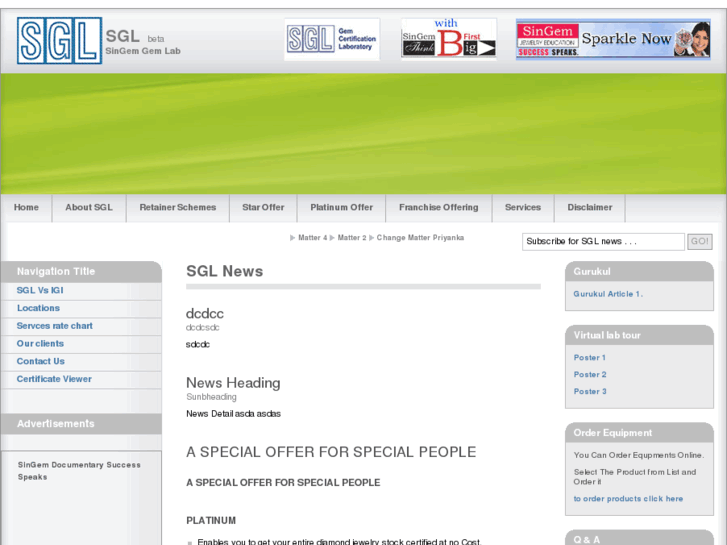Click the Order Equipment panel header
The height and width of the screenshot is (545, 727).
(x=639, y=432)
